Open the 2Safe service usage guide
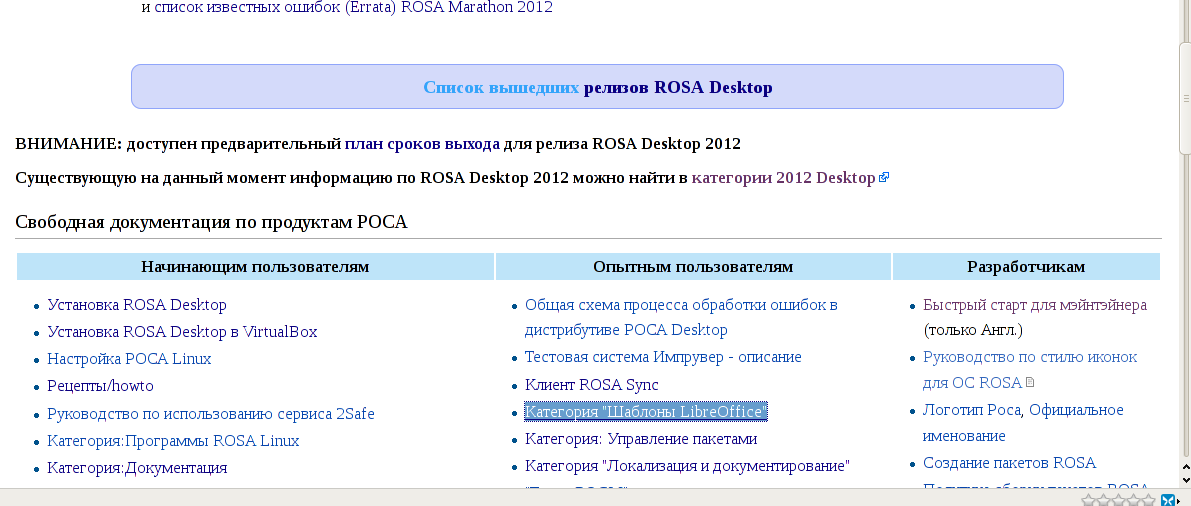Image resolution: width=1191 pixels, height=506 pixels. [x=211, y=414]
